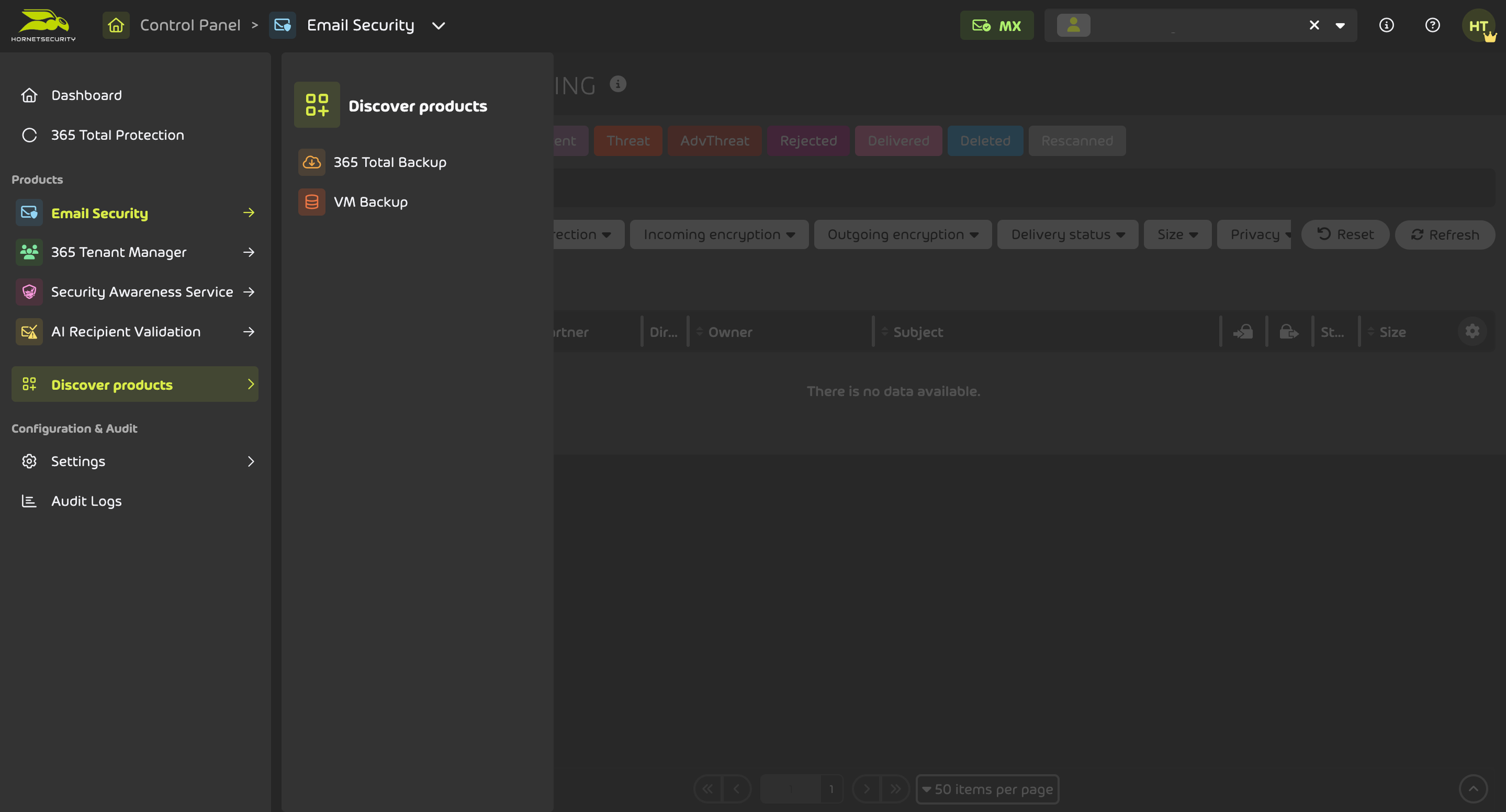Expand the Email Security breadcrumb dropdown

[x=438, y=26]
